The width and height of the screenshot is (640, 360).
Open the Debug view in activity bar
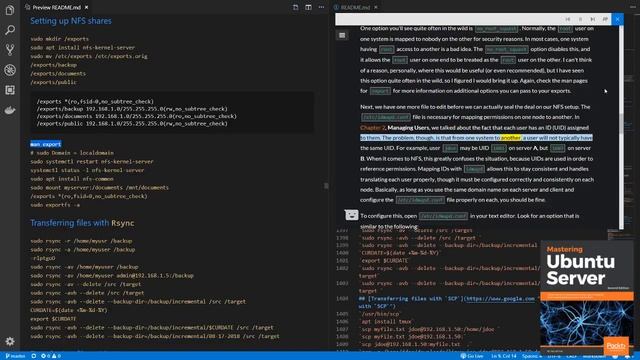coord(10,70)
